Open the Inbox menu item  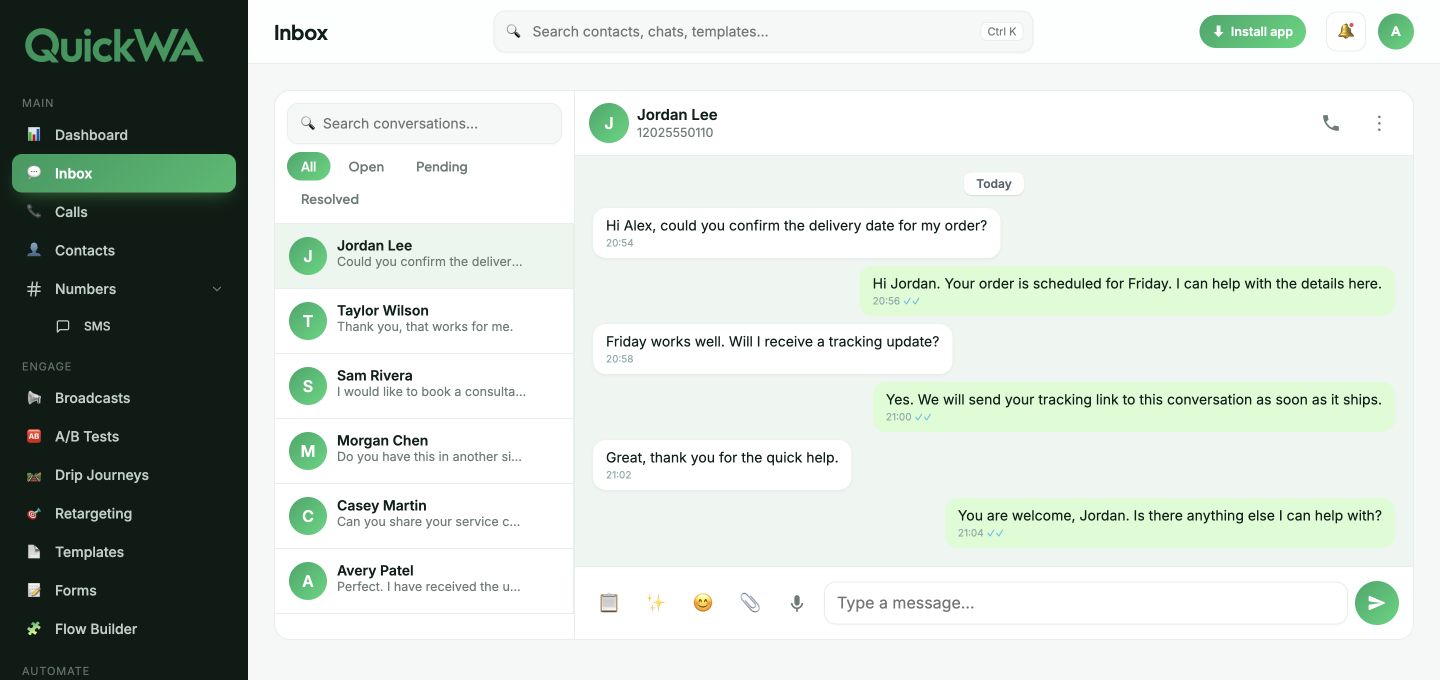click(124, 173)
